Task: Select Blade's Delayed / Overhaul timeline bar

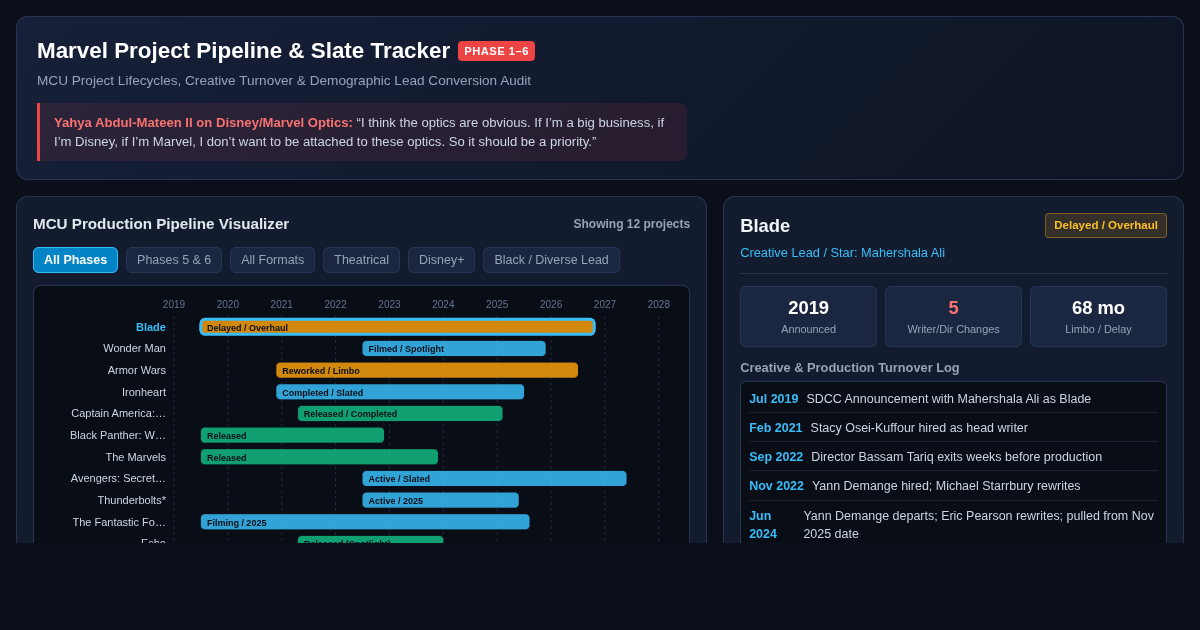Action: (397, 327)
